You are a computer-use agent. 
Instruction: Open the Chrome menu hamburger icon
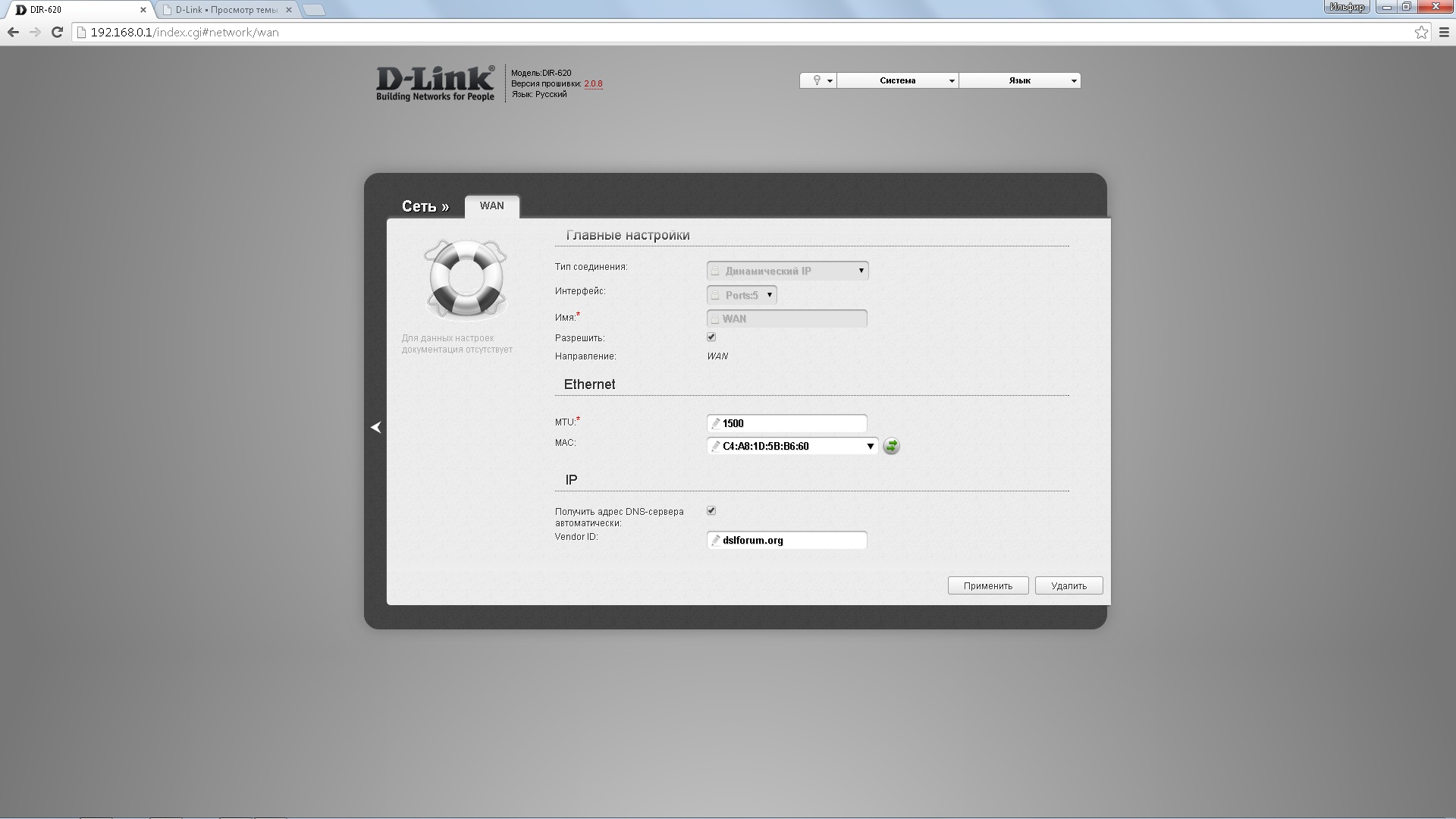click(x=1444, y=32)
